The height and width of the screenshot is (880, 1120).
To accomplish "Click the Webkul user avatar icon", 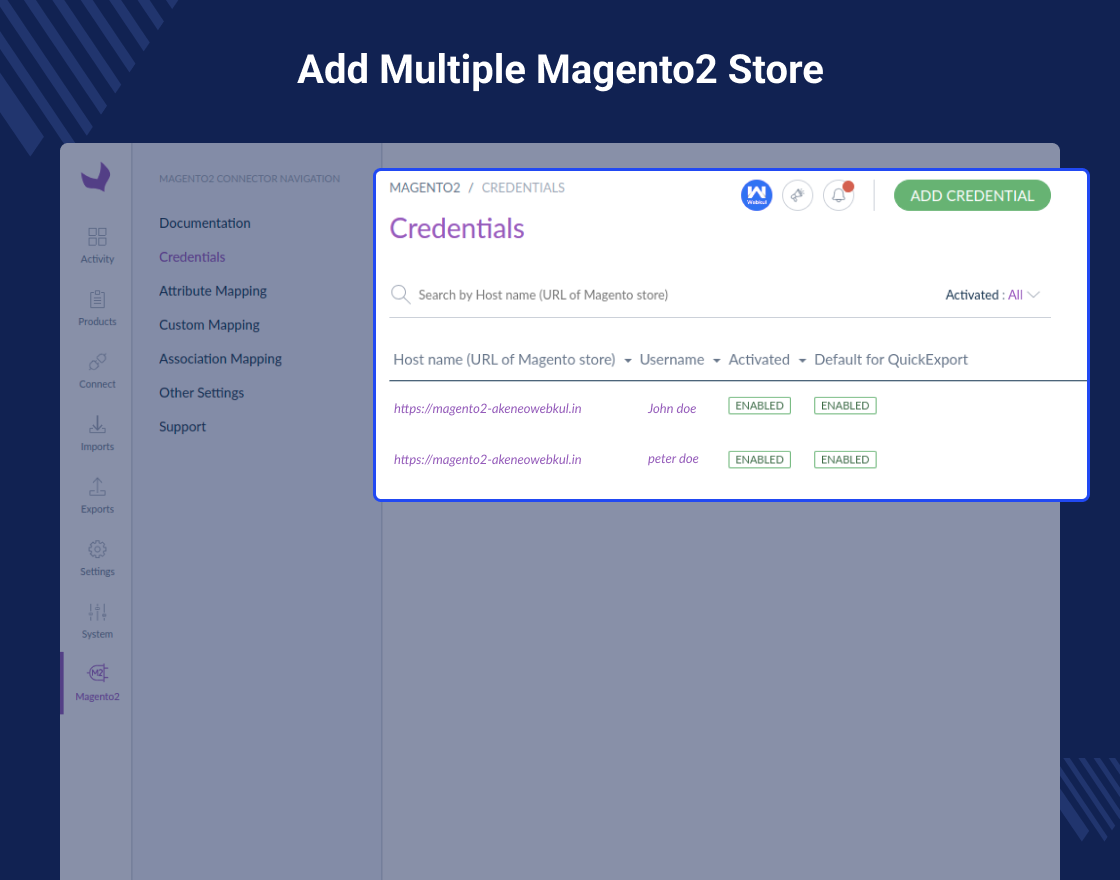I will [x=756, y=195].
